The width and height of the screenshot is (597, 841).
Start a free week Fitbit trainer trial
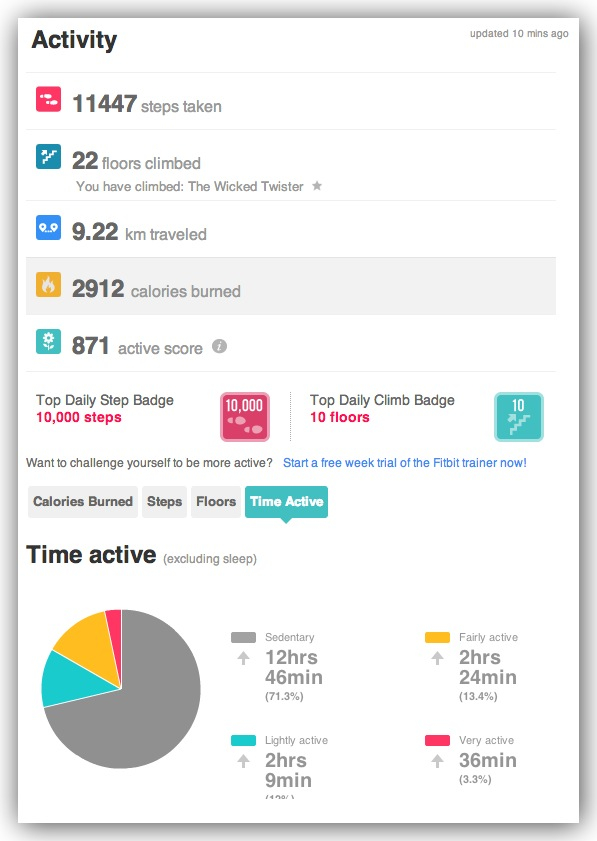coord(404,463)
